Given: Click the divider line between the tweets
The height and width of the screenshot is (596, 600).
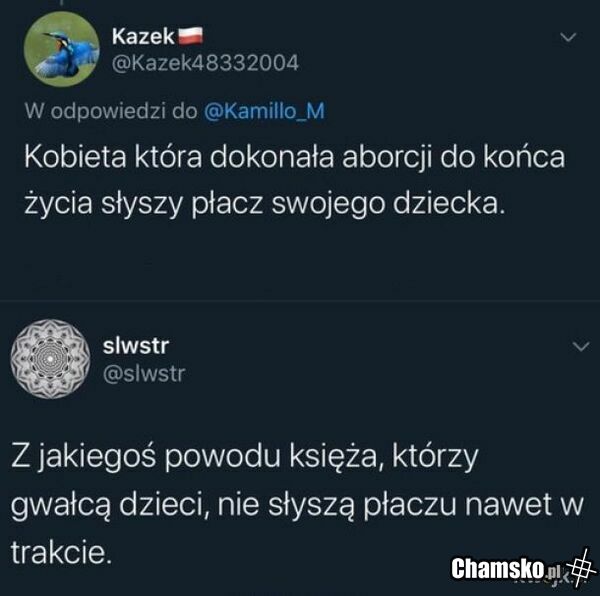Looking at the screenshot, I should click(x=300, y=301).
